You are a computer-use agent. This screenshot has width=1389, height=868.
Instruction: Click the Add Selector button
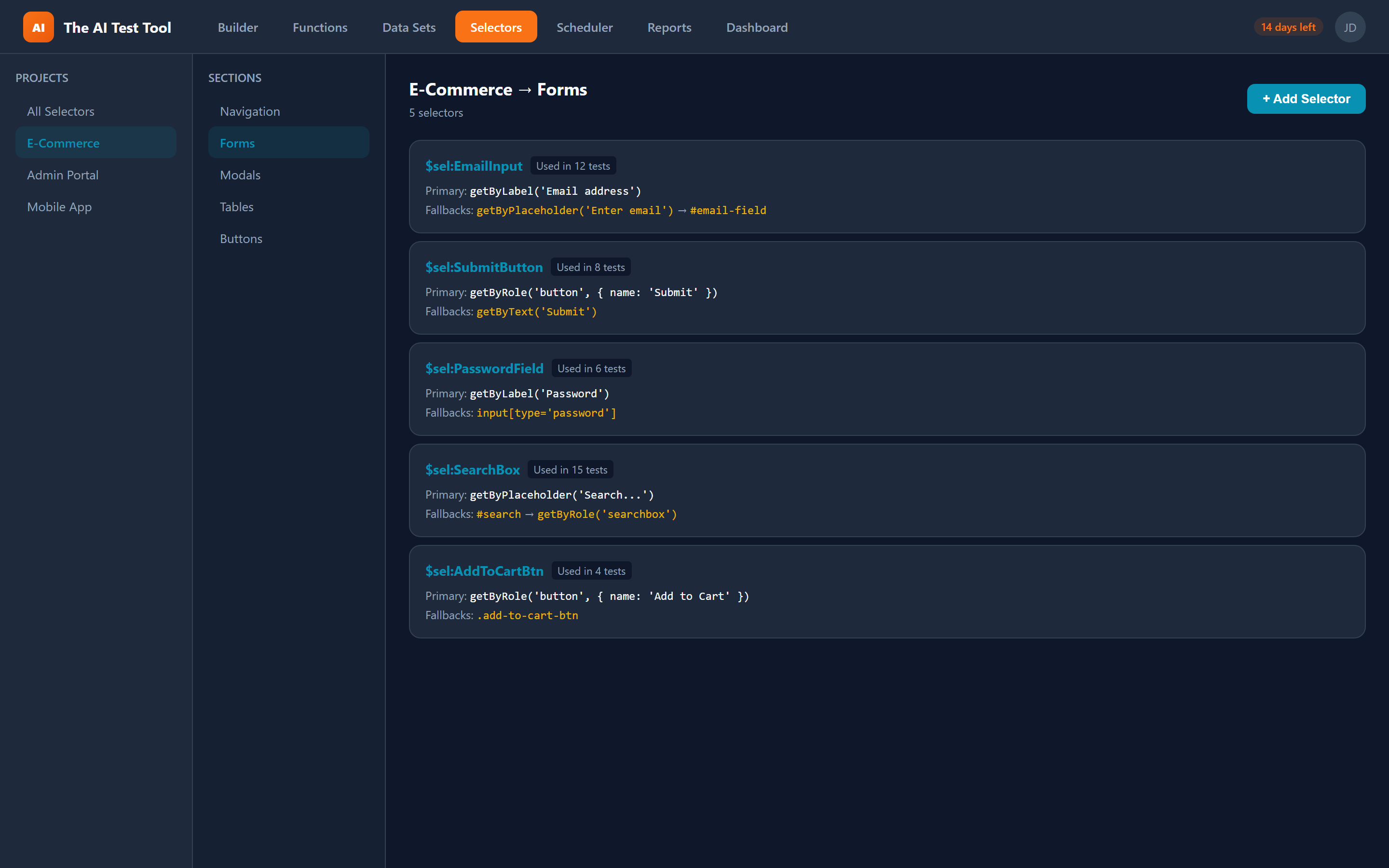tap(1306, 99)
